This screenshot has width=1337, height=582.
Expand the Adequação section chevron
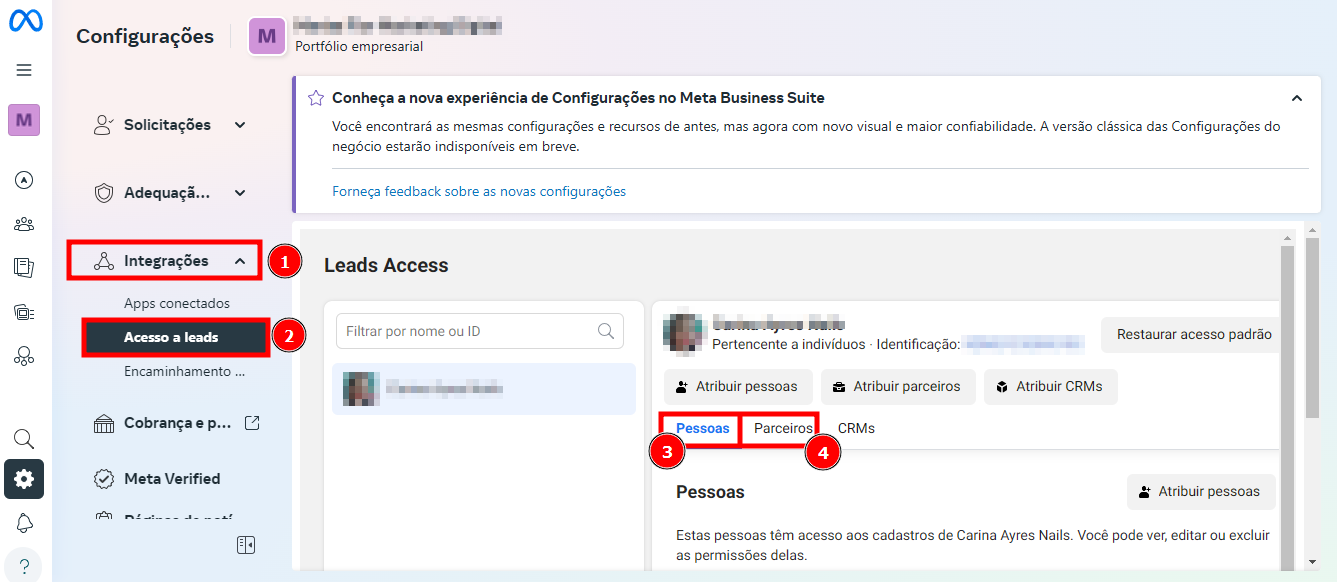click(x=240, y=193)
